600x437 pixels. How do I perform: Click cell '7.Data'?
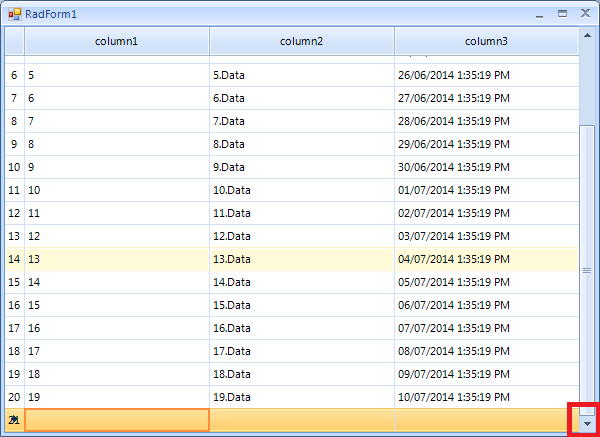click(302, 121)
